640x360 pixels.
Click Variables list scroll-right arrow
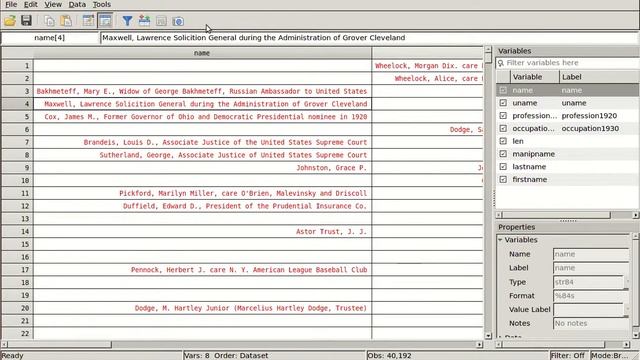tap(636, 215)
